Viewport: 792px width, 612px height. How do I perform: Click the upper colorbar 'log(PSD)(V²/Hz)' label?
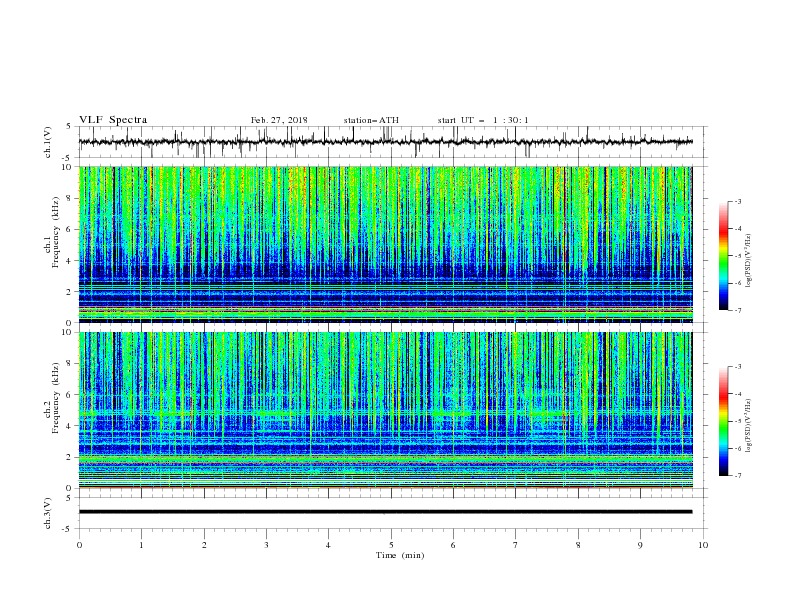(749, 261)
